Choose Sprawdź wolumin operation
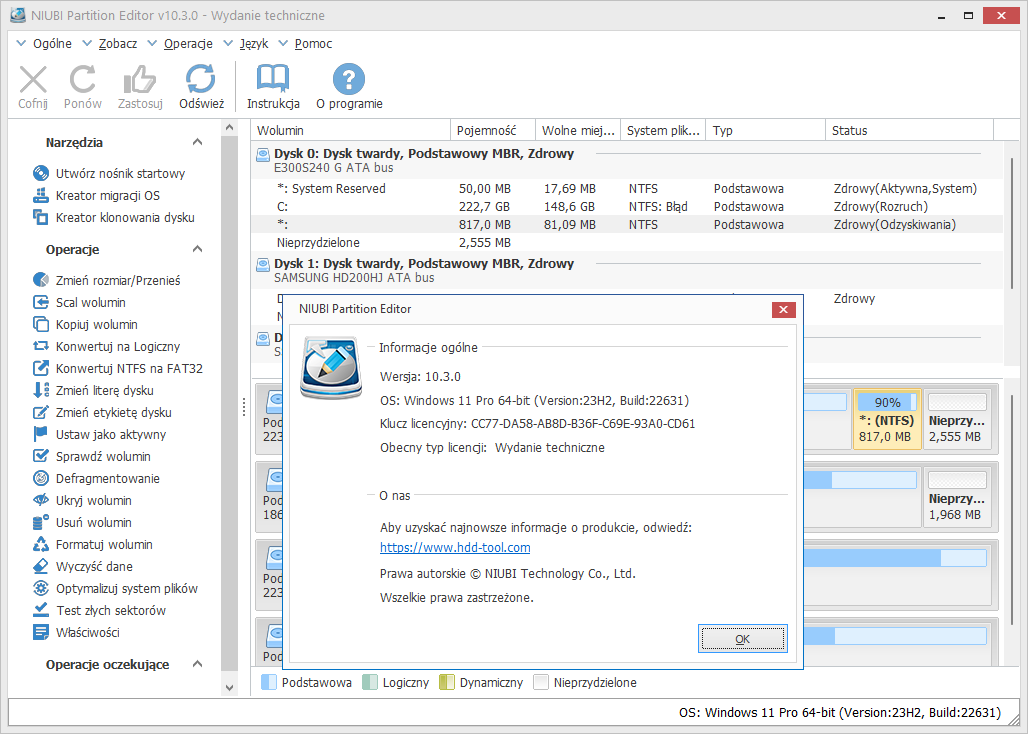 click(x=92, y=457)
